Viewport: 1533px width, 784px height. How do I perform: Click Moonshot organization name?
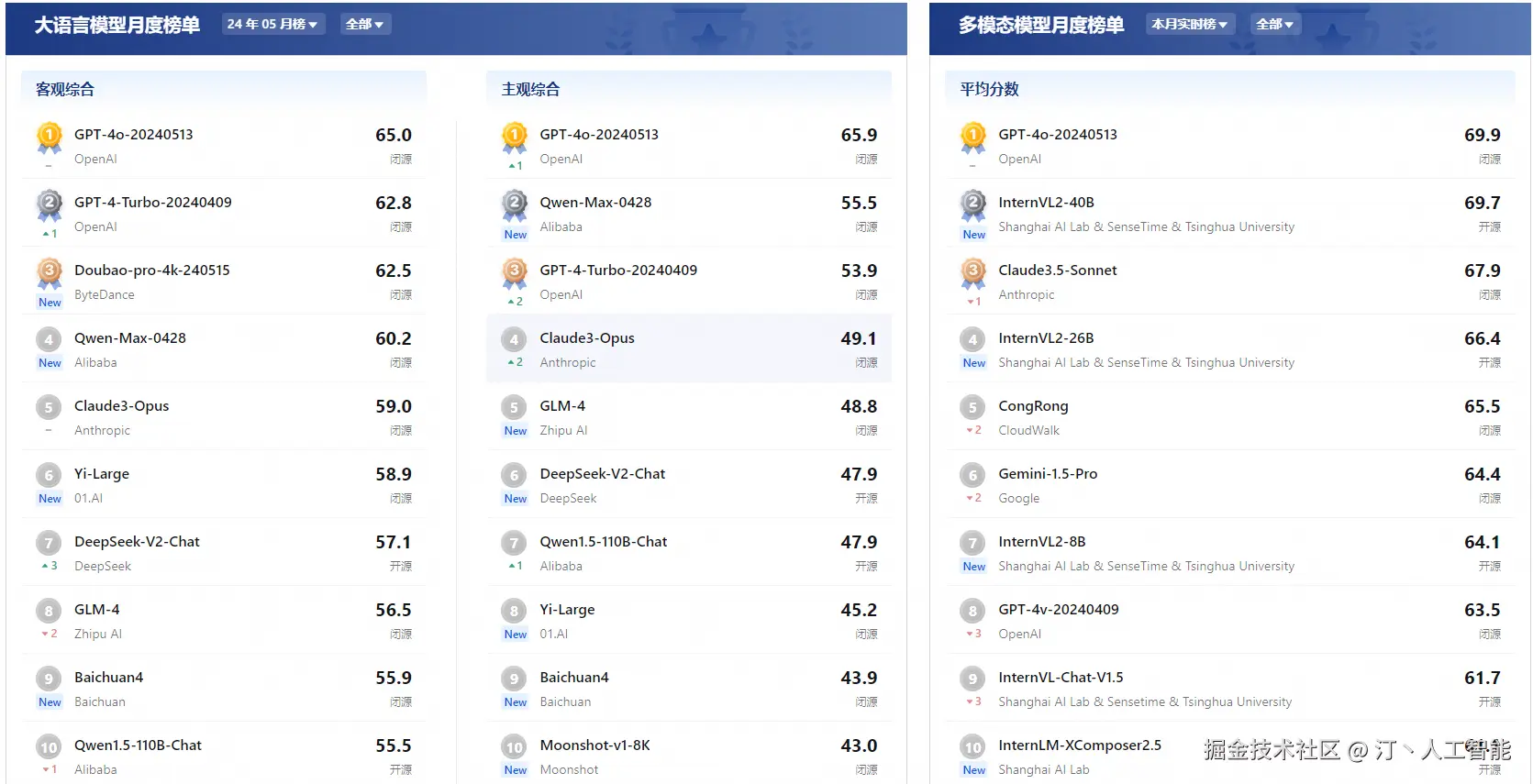pos(569,770)
